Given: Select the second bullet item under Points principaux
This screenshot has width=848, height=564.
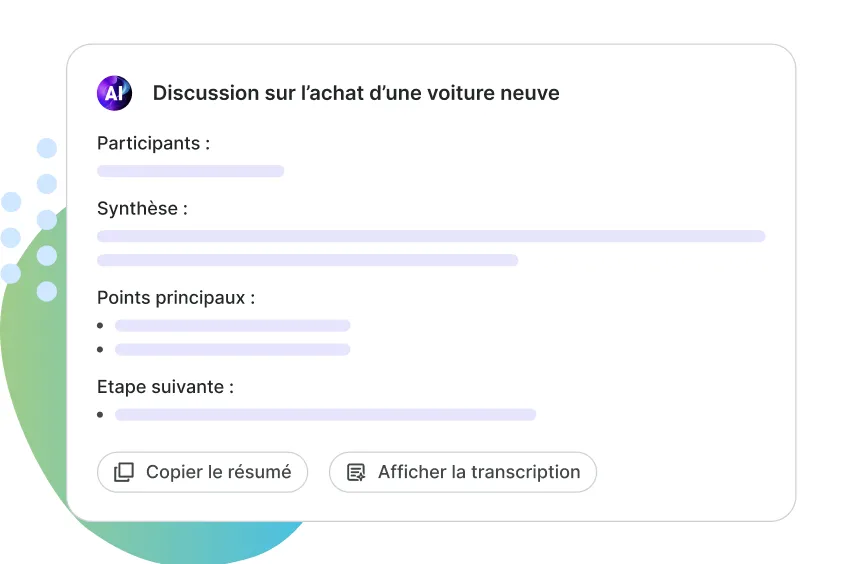Looking at the screenshot, I should [x=232, y=350].
